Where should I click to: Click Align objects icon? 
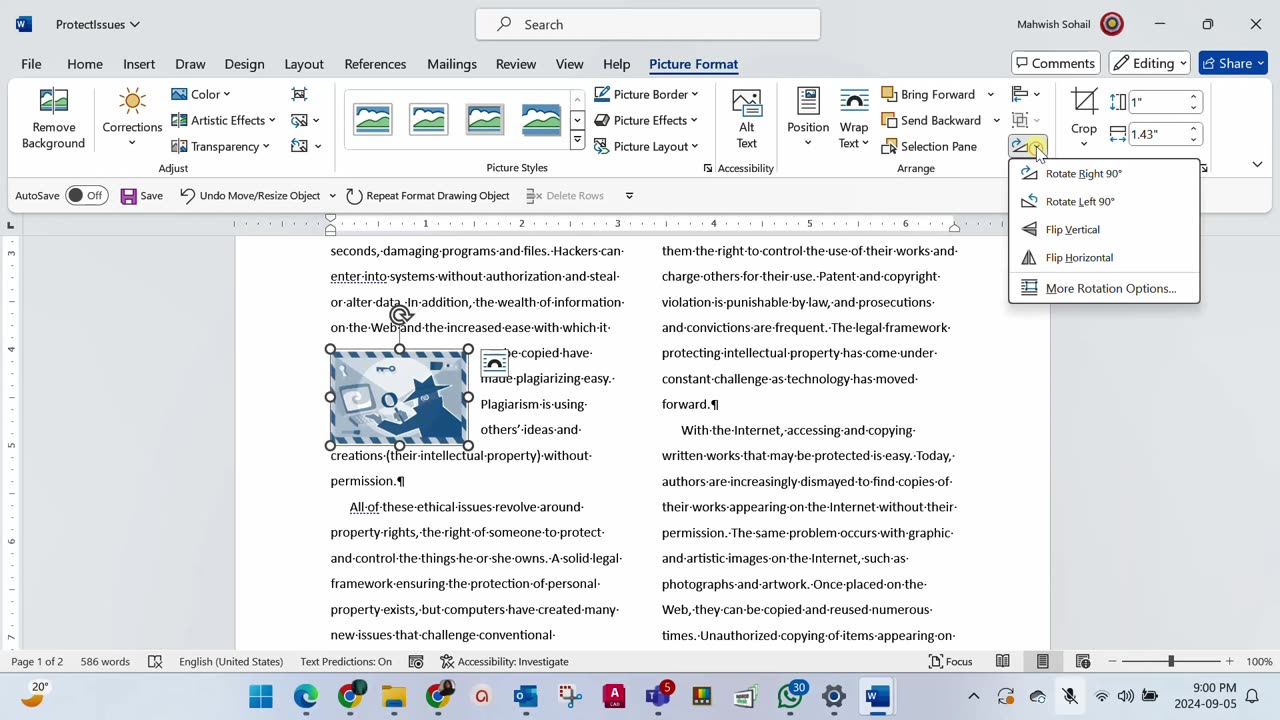coord(1020,94)
